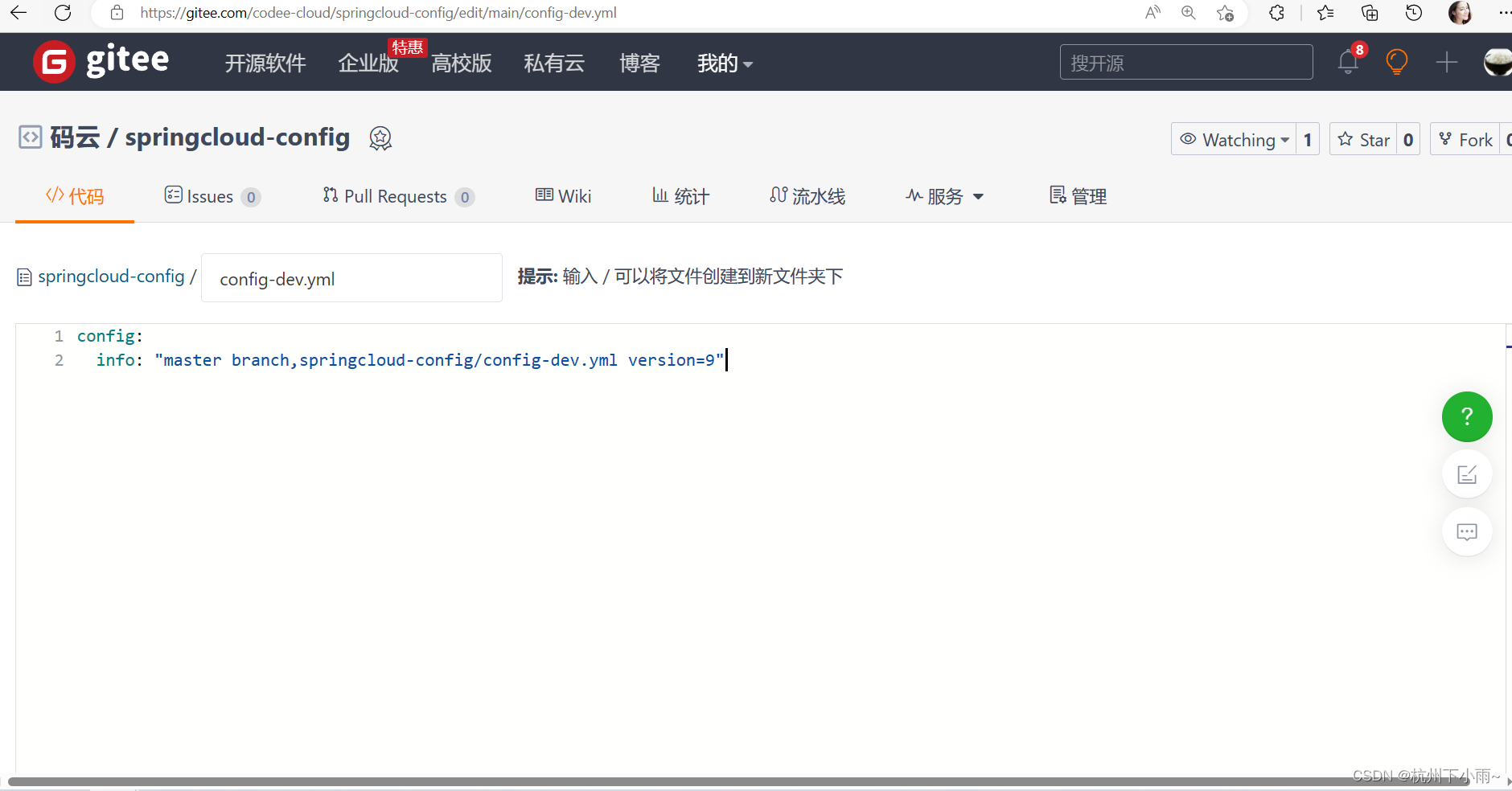Viewport: 1512px width, 791px height.
Task: Open the Gitee user avatar menu
Action: coord(1498,62)
